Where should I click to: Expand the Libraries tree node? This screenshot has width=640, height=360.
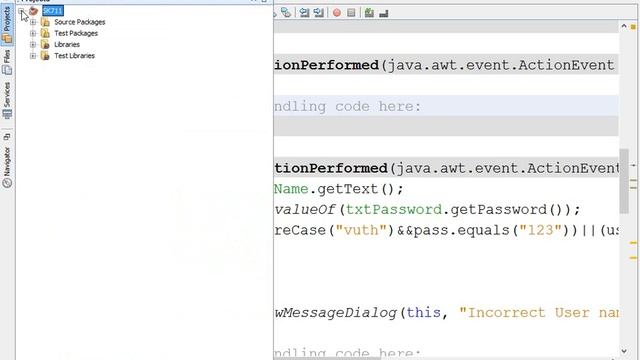33,44
